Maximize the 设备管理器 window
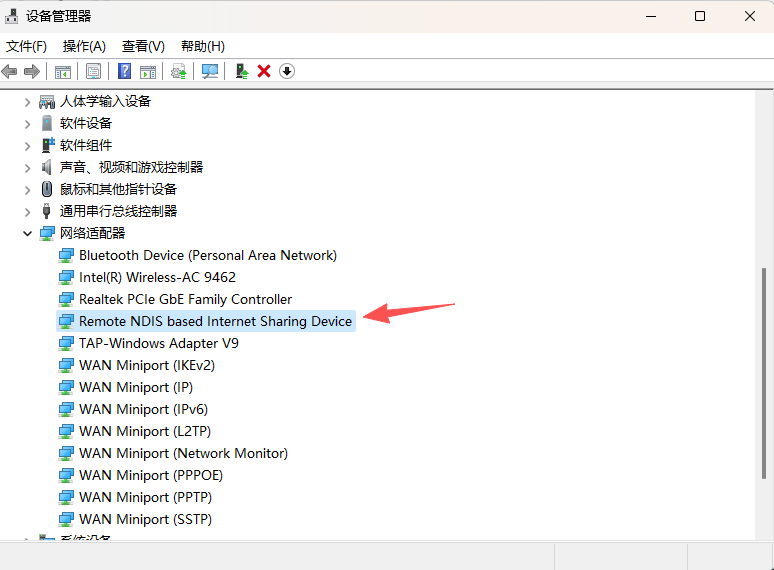 point(700,16)
